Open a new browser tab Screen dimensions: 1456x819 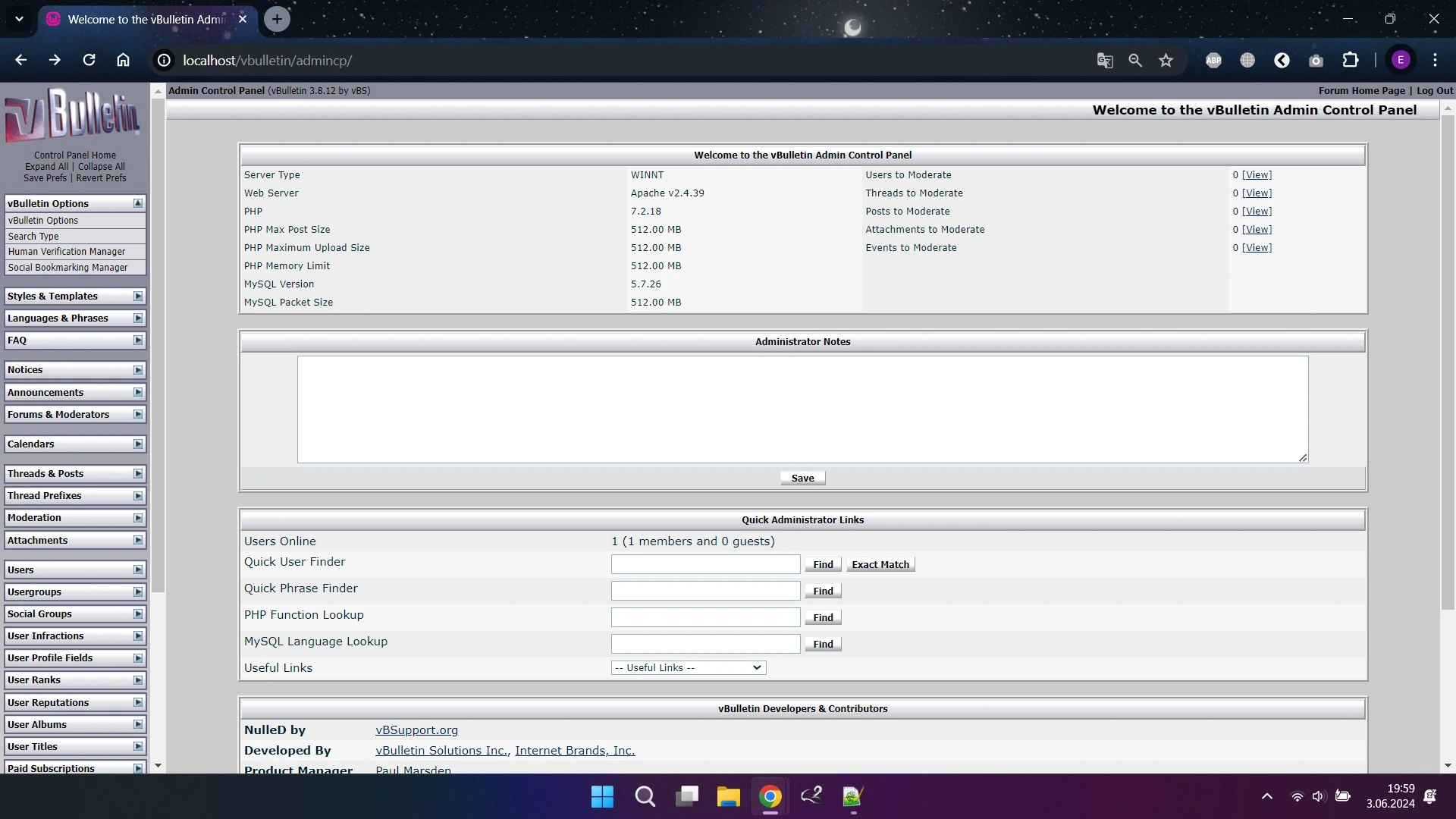pyautogui.click(x=277, y=19)
